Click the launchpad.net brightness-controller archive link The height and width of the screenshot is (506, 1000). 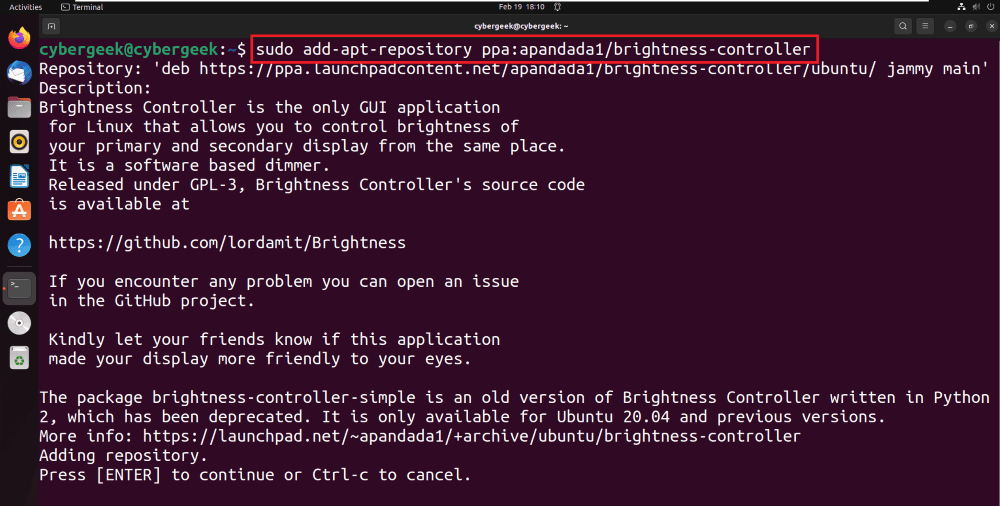point(472,436)
